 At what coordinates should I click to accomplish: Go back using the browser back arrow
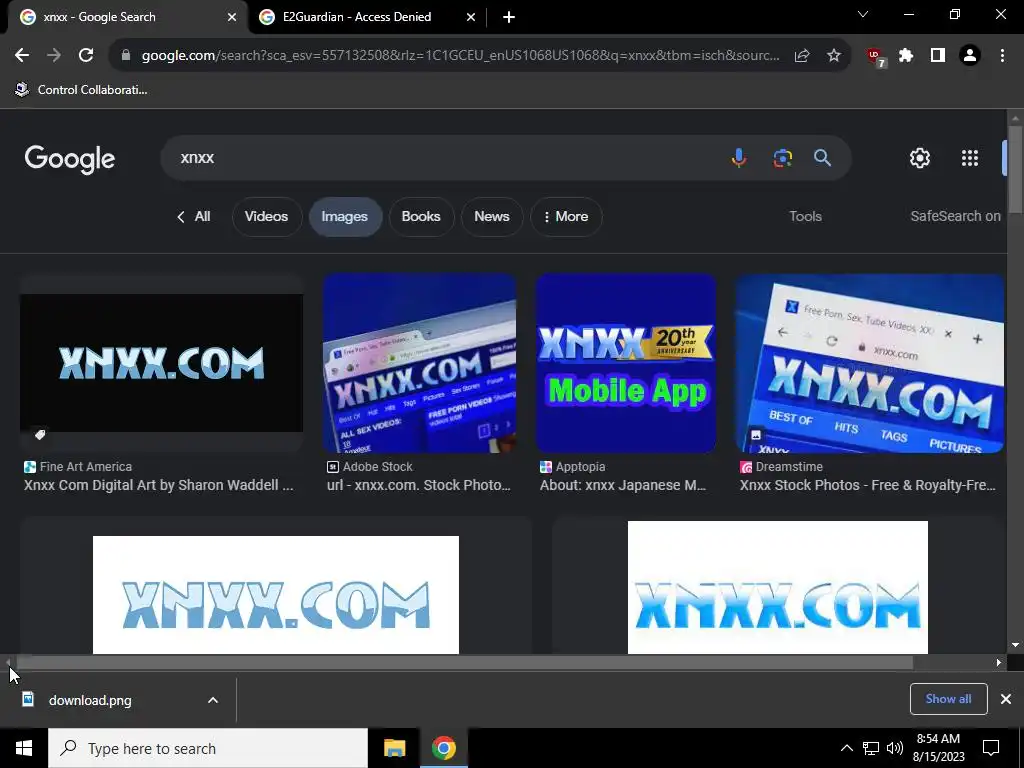[22, 56]
